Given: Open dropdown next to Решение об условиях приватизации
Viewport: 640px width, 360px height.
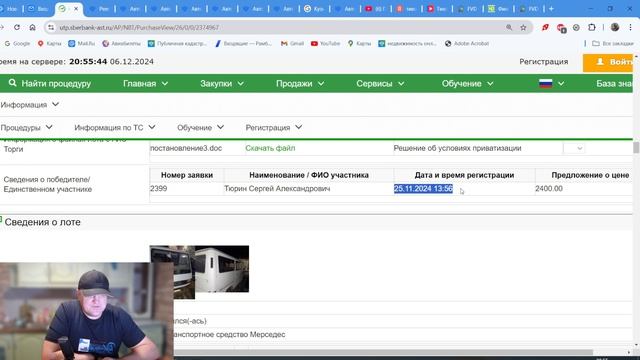Looking at the screenshot, I should point(574,148).
